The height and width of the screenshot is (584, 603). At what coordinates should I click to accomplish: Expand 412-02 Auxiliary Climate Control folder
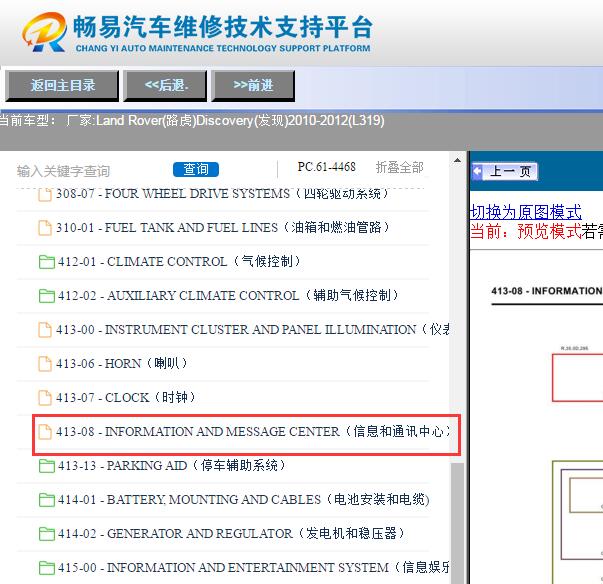coord(228,295)
